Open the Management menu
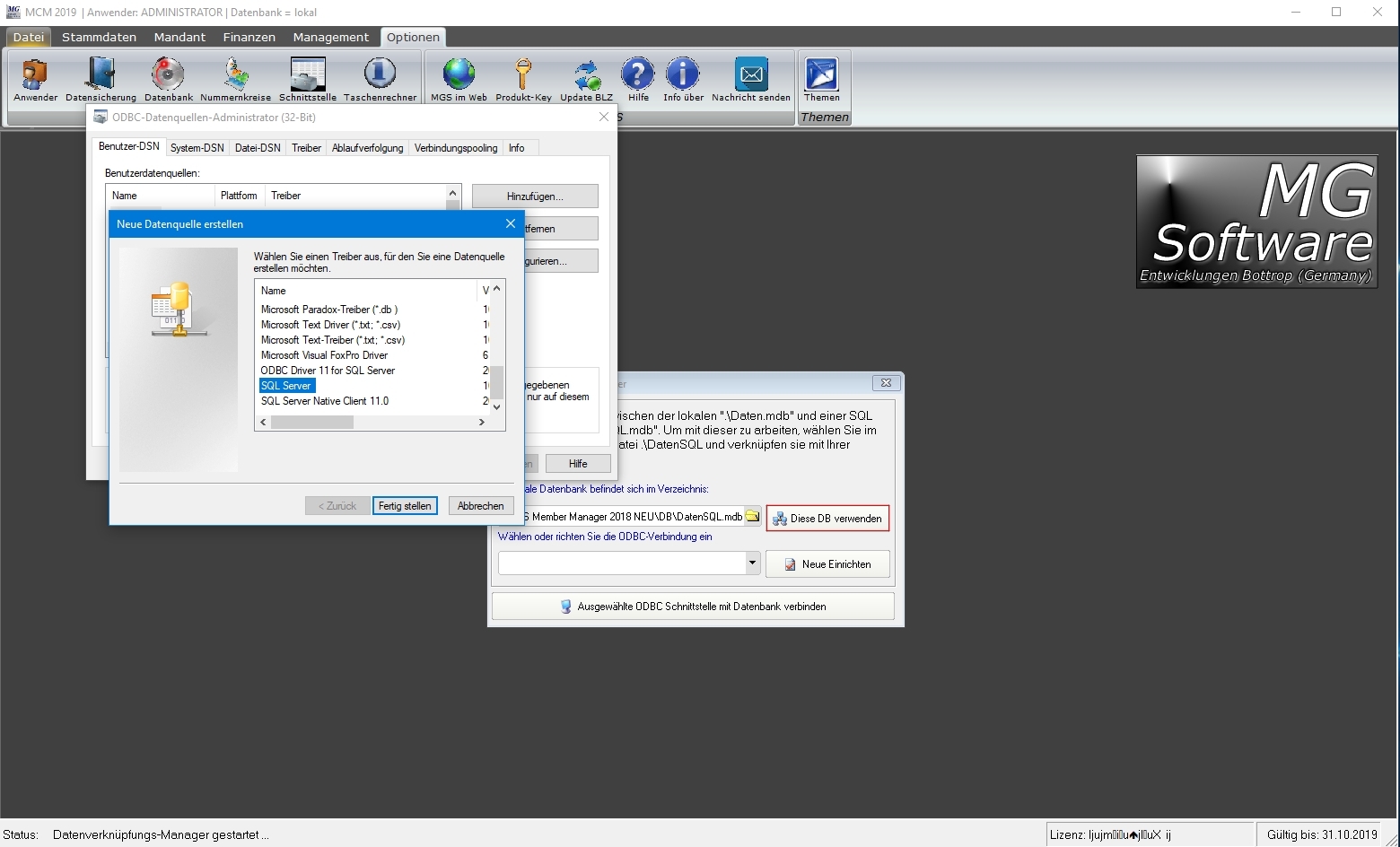Viewport: 1400px width, 847px height. 330,37
